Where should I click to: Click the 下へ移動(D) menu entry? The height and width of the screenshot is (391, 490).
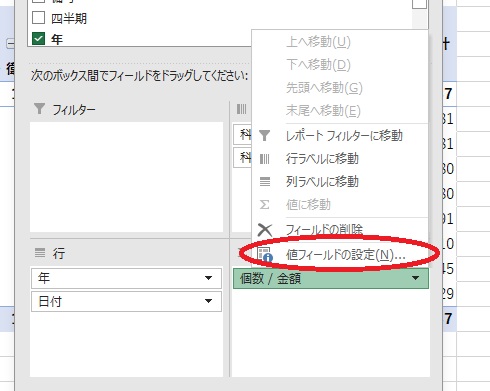point(340,65)
